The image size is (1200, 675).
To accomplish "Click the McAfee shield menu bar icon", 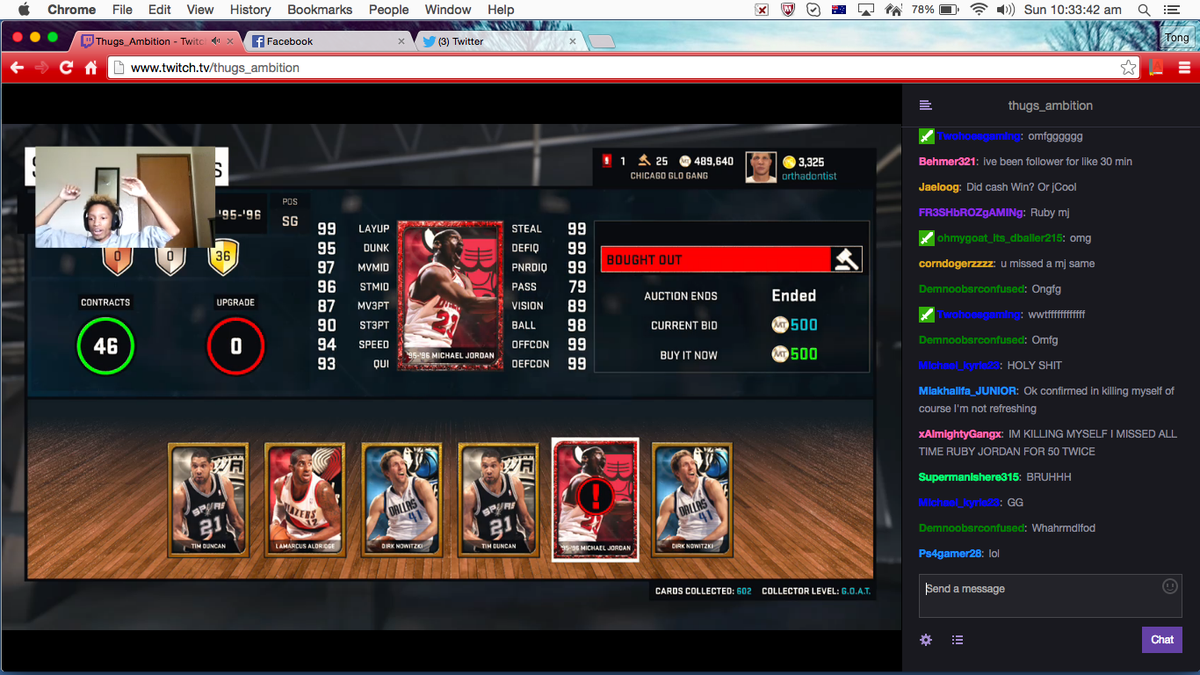I will (x=788, y=10).
